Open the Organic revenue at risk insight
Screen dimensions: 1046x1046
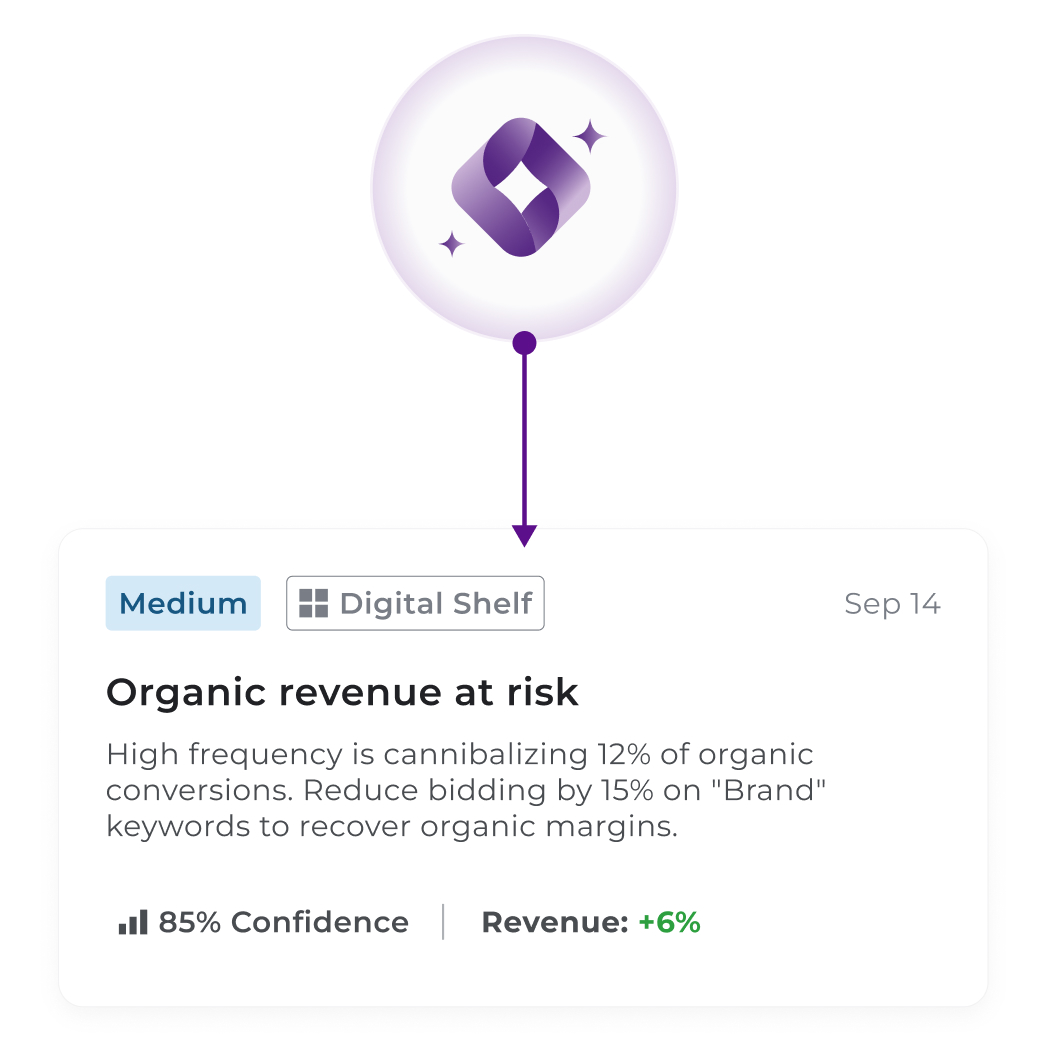click(x=343, y=691)
